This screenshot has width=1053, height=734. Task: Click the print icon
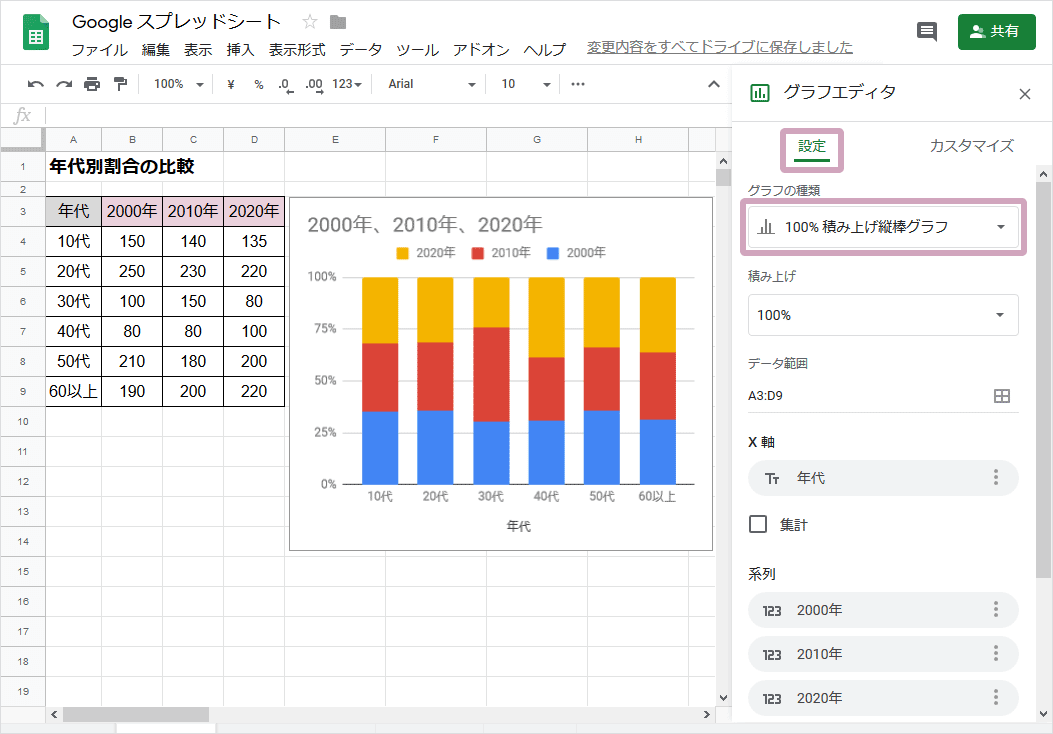[92, 84]
